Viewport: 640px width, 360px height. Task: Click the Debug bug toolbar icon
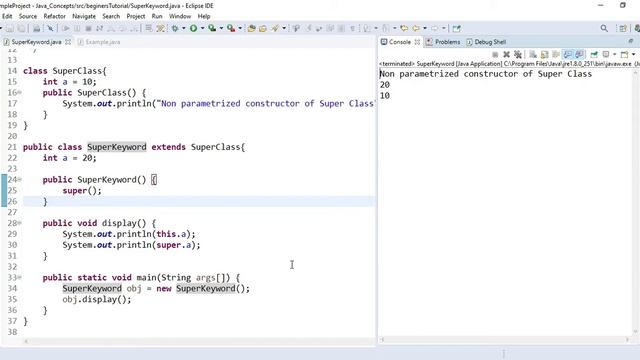[175, 28]
